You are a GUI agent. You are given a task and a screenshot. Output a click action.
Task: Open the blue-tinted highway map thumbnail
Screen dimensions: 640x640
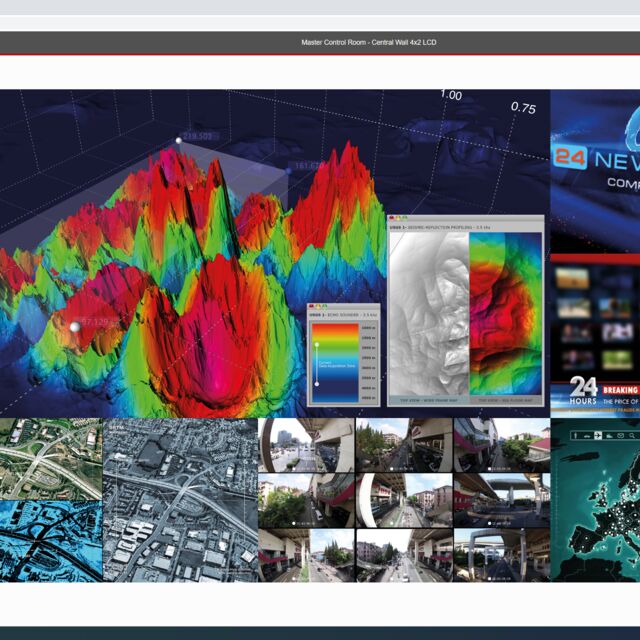50,540
